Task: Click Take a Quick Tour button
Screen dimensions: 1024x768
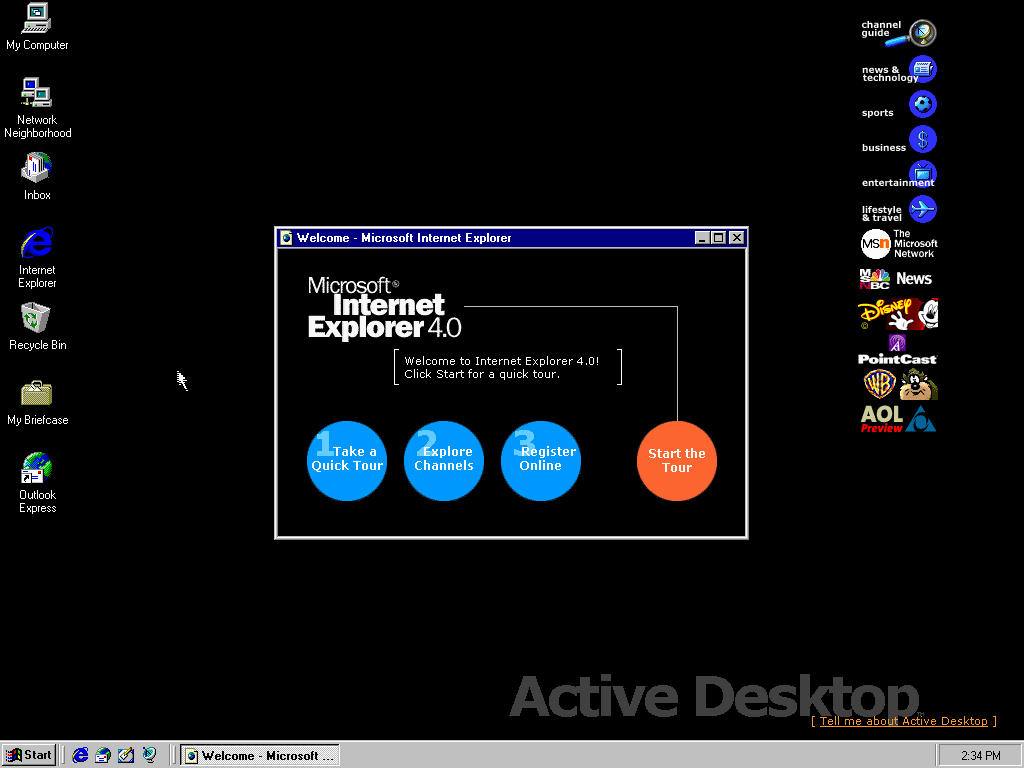Action: pos(347,460)
